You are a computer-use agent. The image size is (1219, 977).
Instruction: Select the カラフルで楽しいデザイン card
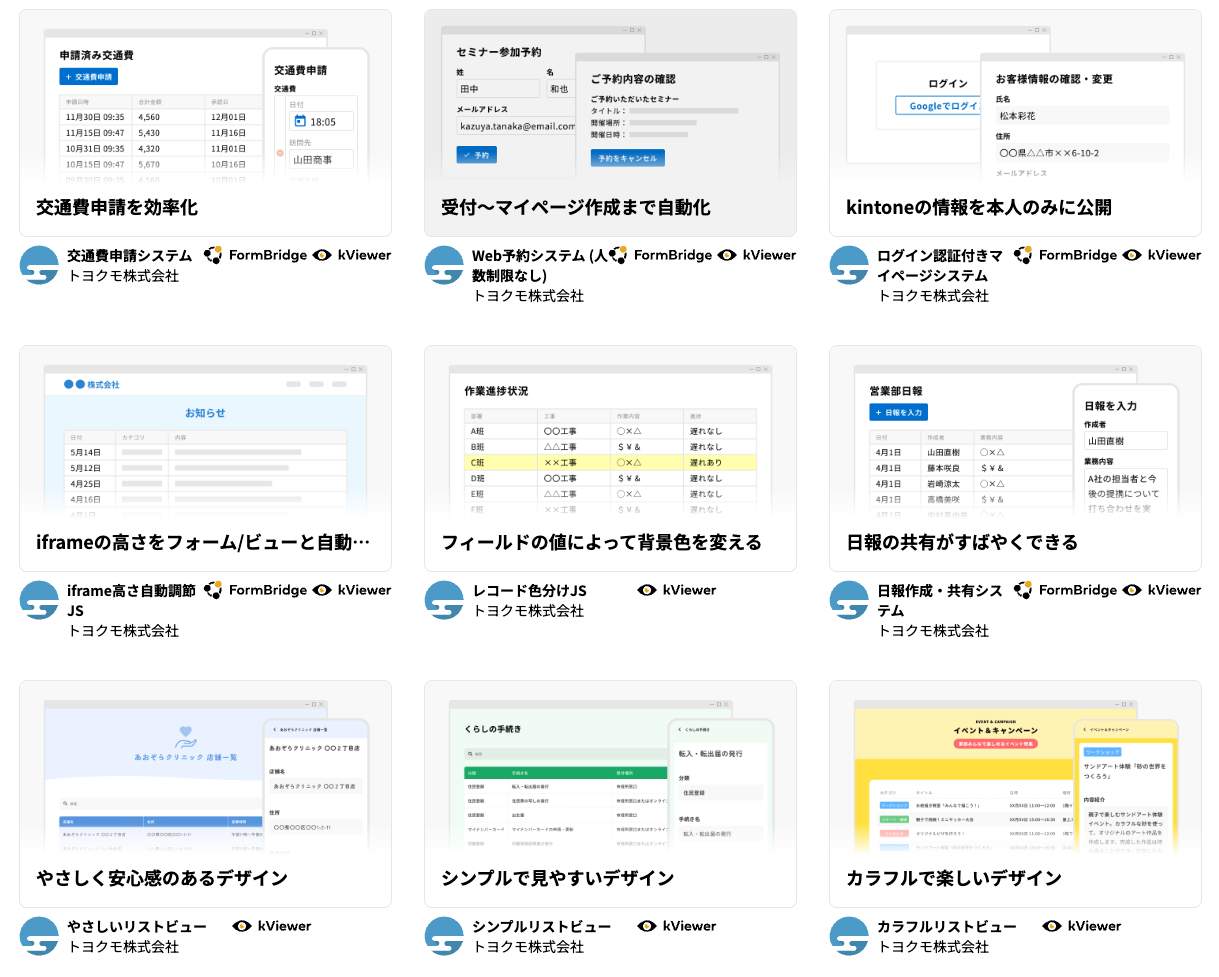point(1015,793)
